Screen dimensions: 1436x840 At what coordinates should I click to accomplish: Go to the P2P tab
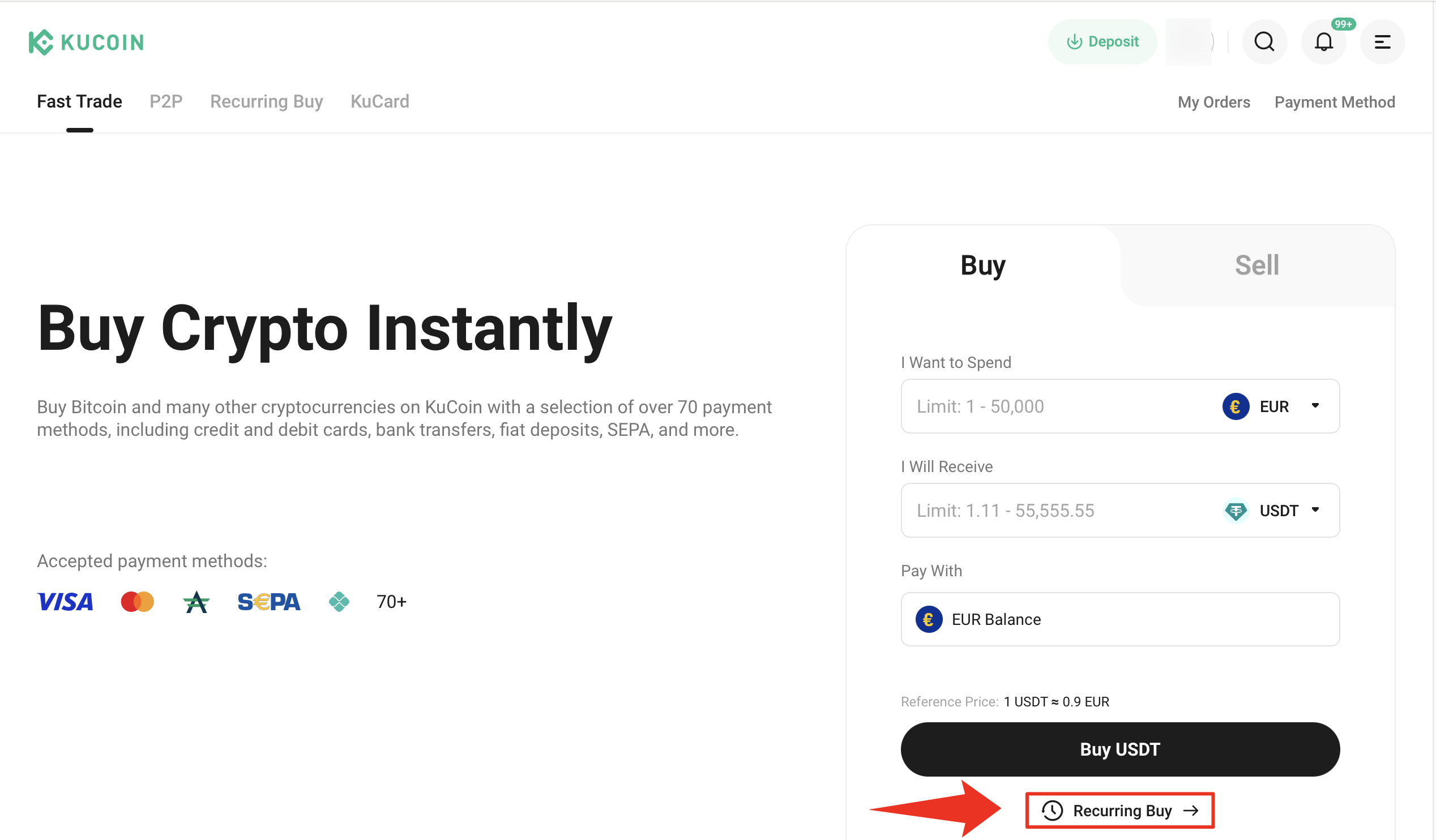pos(166,101)
